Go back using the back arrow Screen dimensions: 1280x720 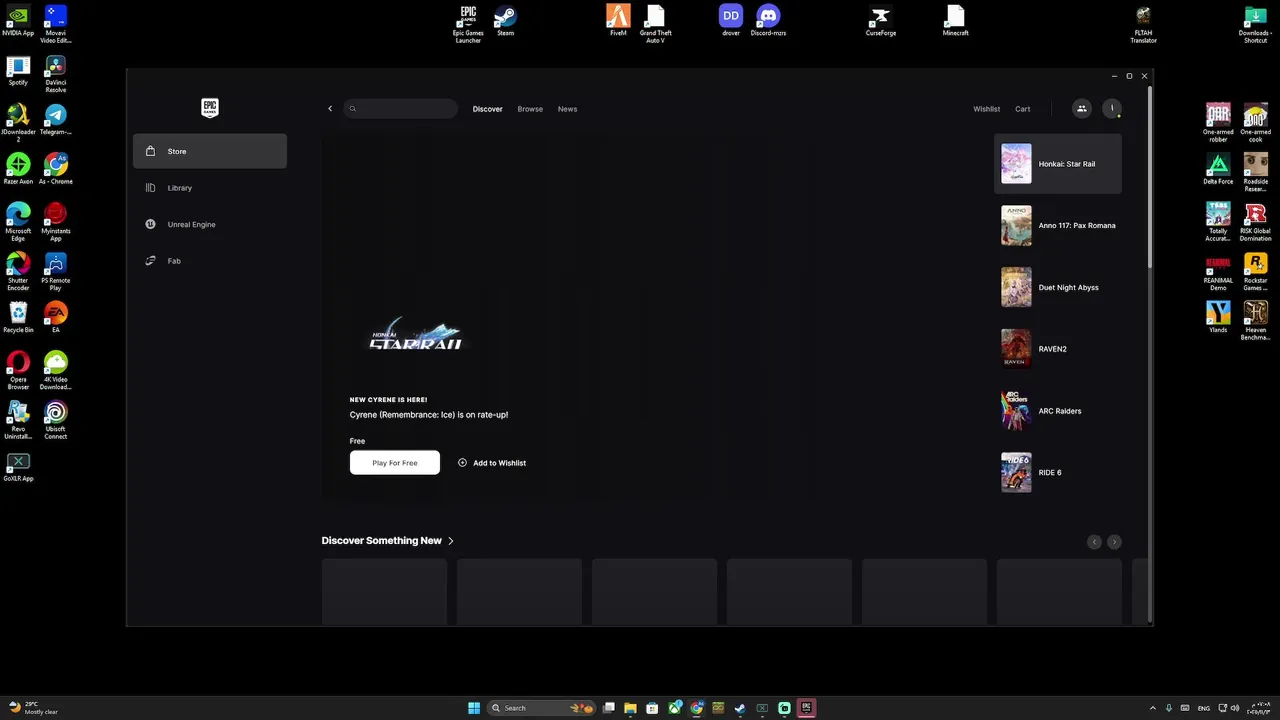330,109
